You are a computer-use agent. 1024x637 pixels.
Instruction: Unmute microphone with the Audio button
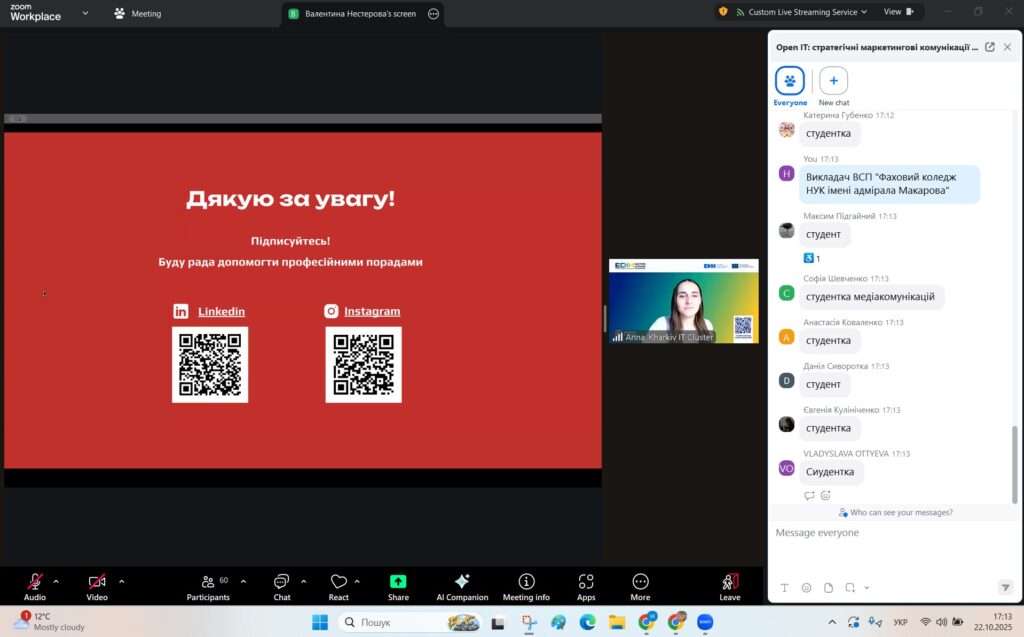(35, 584)
